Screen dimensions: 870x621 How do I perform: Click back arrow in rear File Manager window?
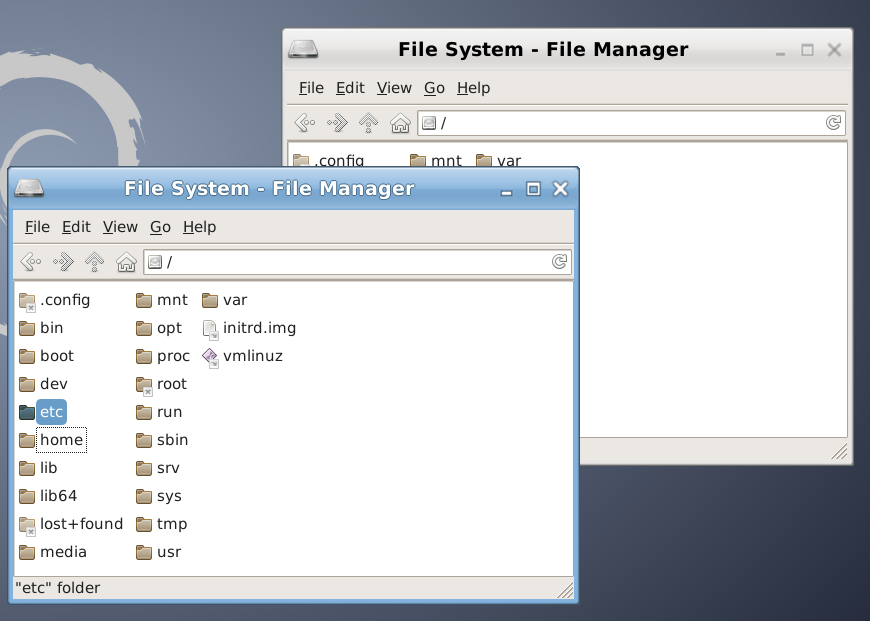click(x=305, y=122)
